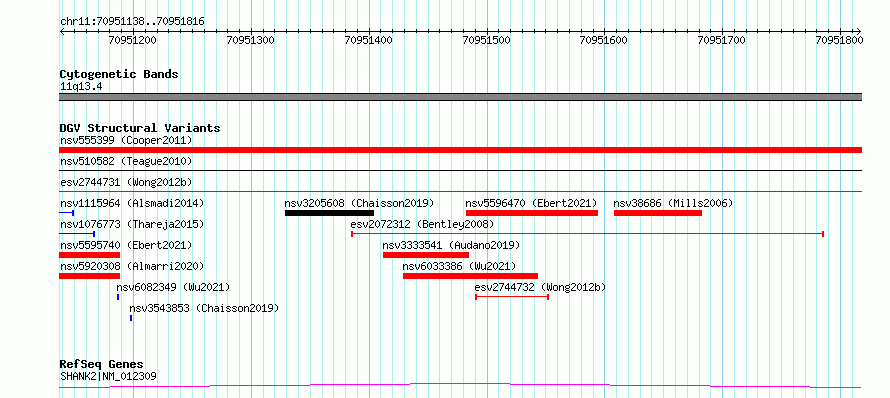Click ruler position 70951800
The width and height of the screenshot is (890, 398).
(839, 40)
